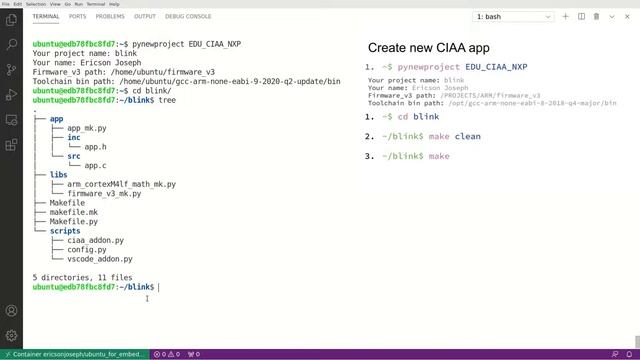Click the 'scripts' directory name
Image resolution: width=640 pixels, height=360 pixels.
coord(65,231)
